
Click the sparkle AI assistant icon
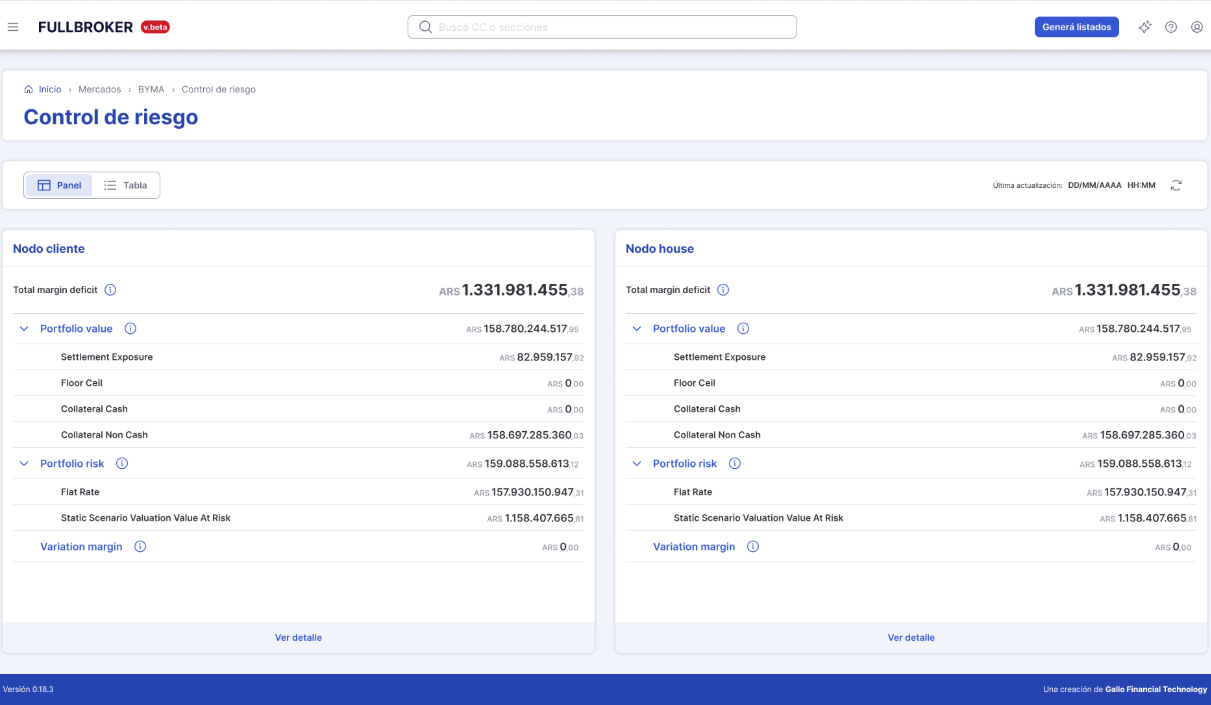[x=1145, y=27]
